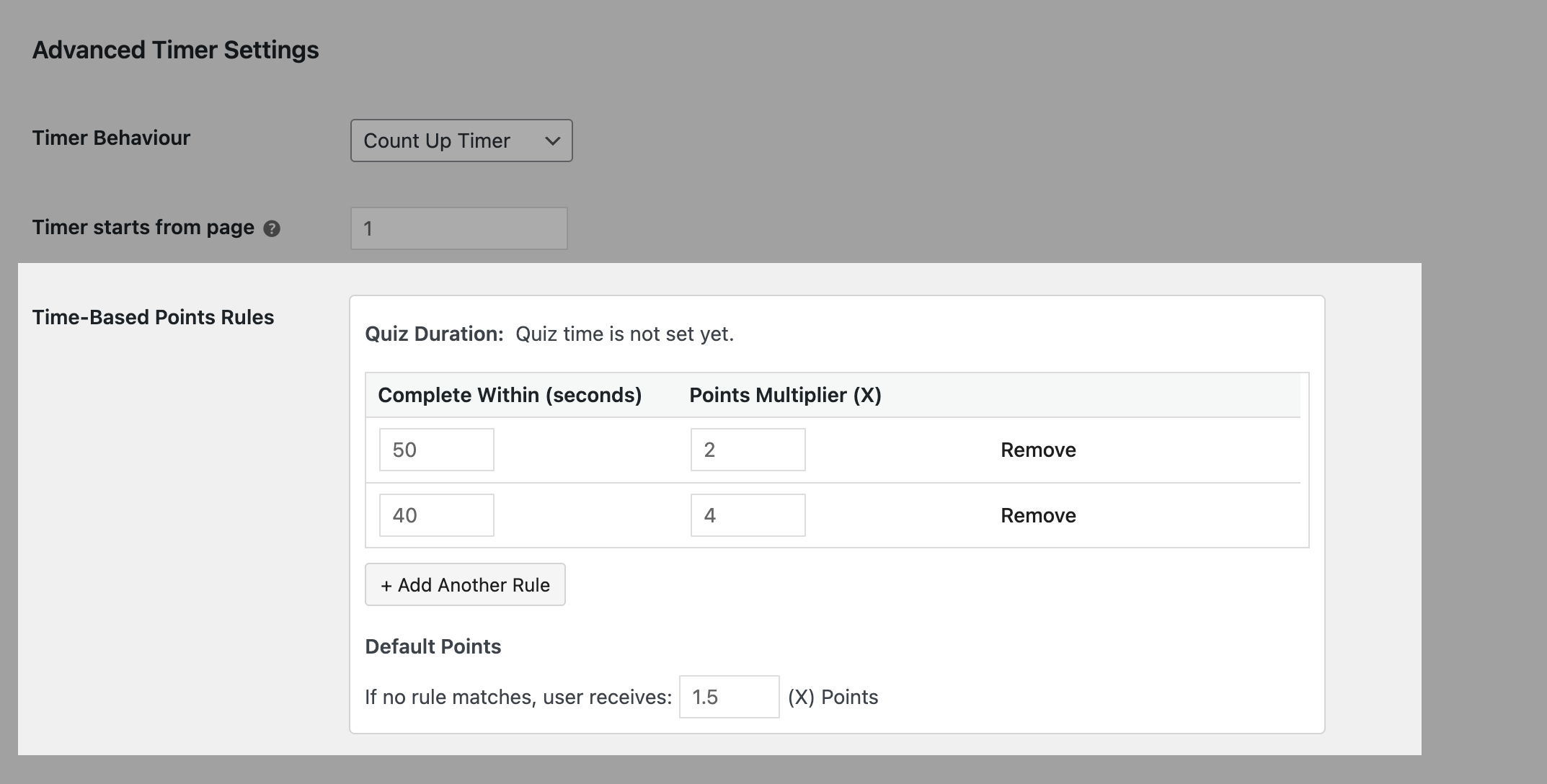
Task: Remove the 40-second points rule
Action: [x=1037, y=514]
